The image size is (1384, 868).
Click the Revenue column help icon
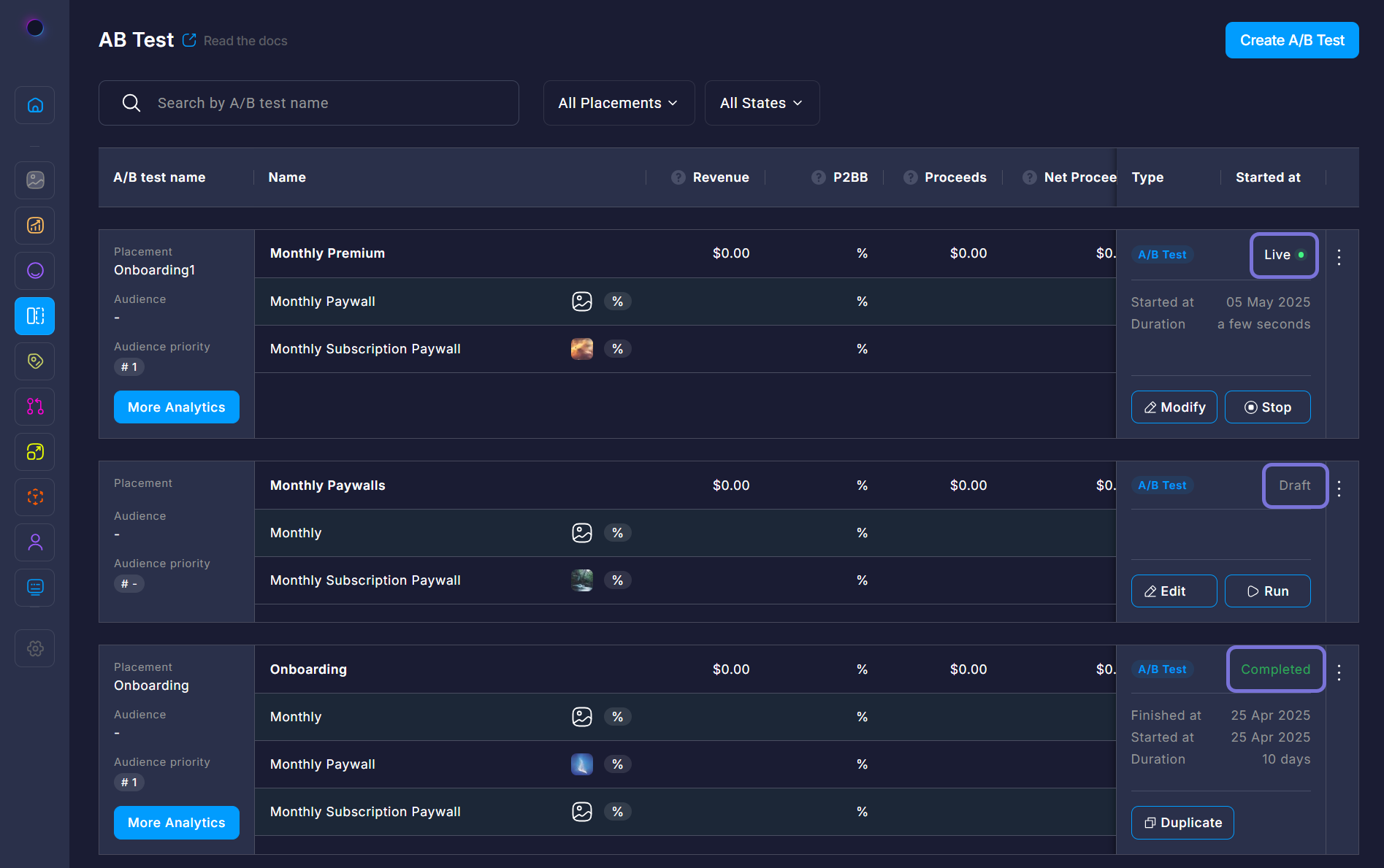(678, 177)
